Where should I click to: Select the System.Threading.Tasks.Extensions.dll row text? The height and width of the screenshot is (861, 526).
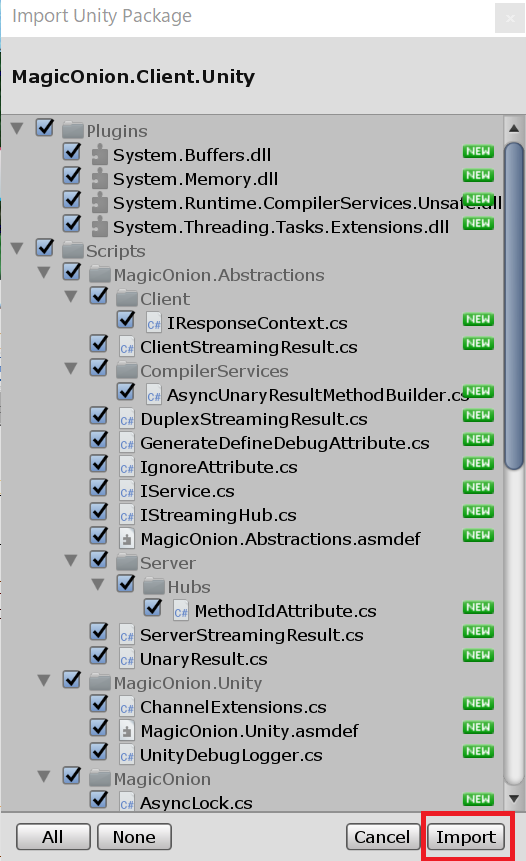281,227
